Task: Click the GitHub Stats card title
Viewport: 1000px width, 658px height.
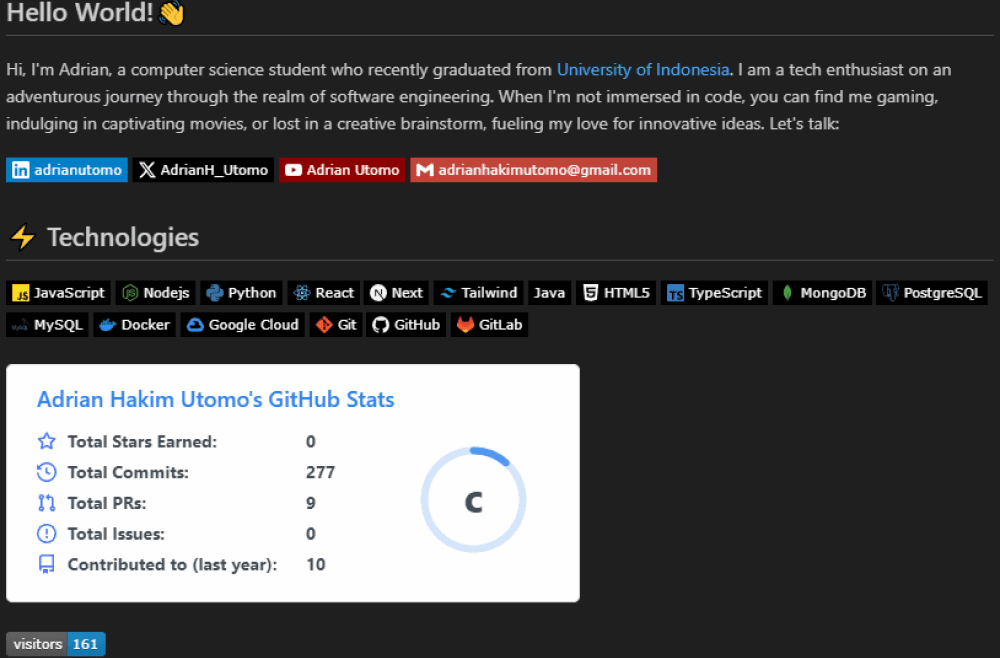Action: [215, 400]
